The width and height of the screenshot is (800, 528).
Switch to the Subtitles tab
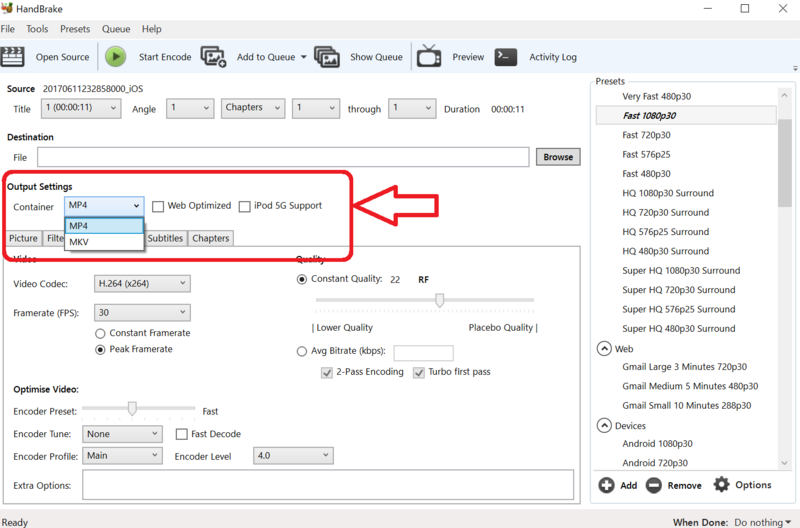165,238
